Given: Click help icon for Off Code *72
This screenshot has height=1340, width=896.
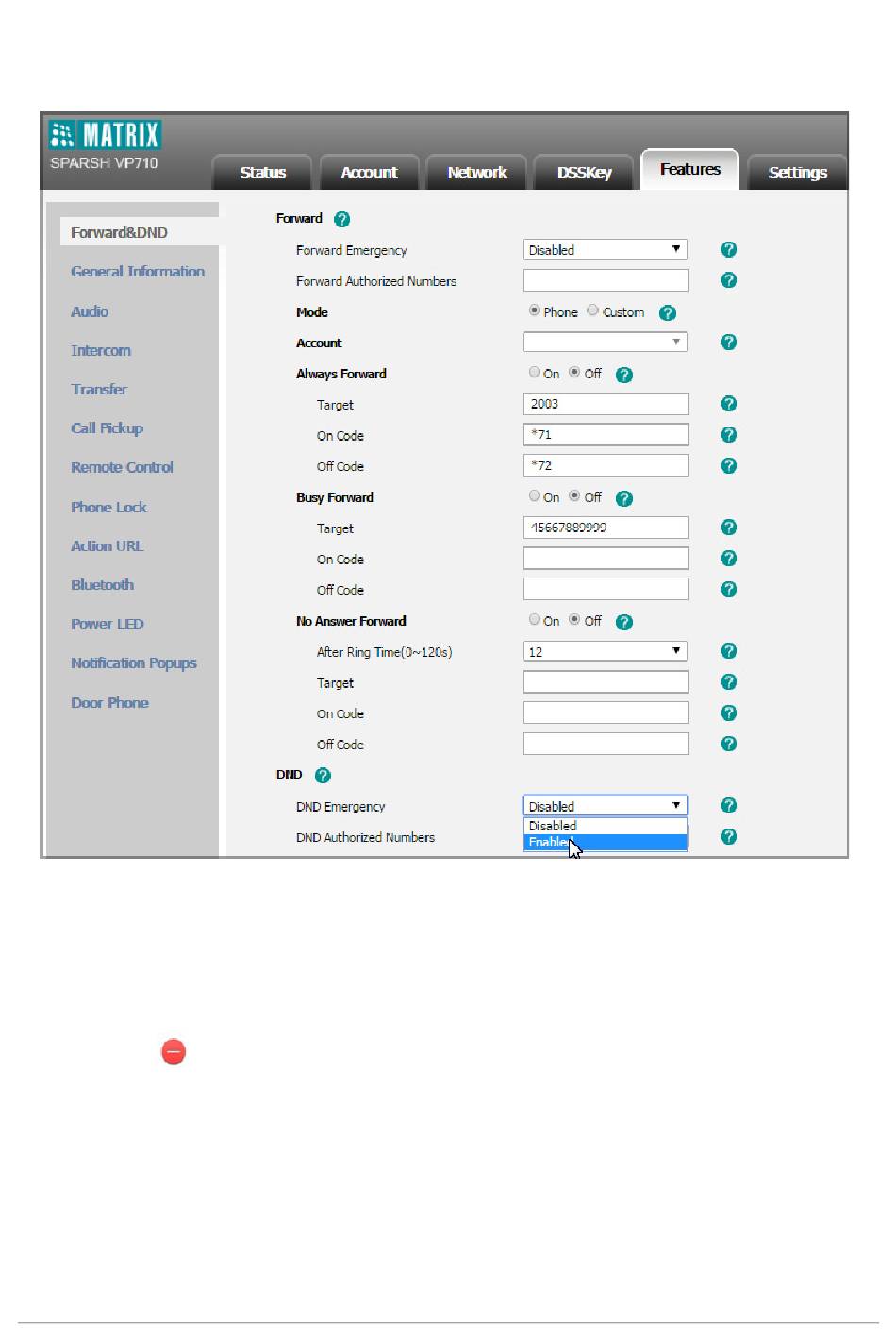Looking at the screenshot, I should pyautogui.click(x=728, y=465).
